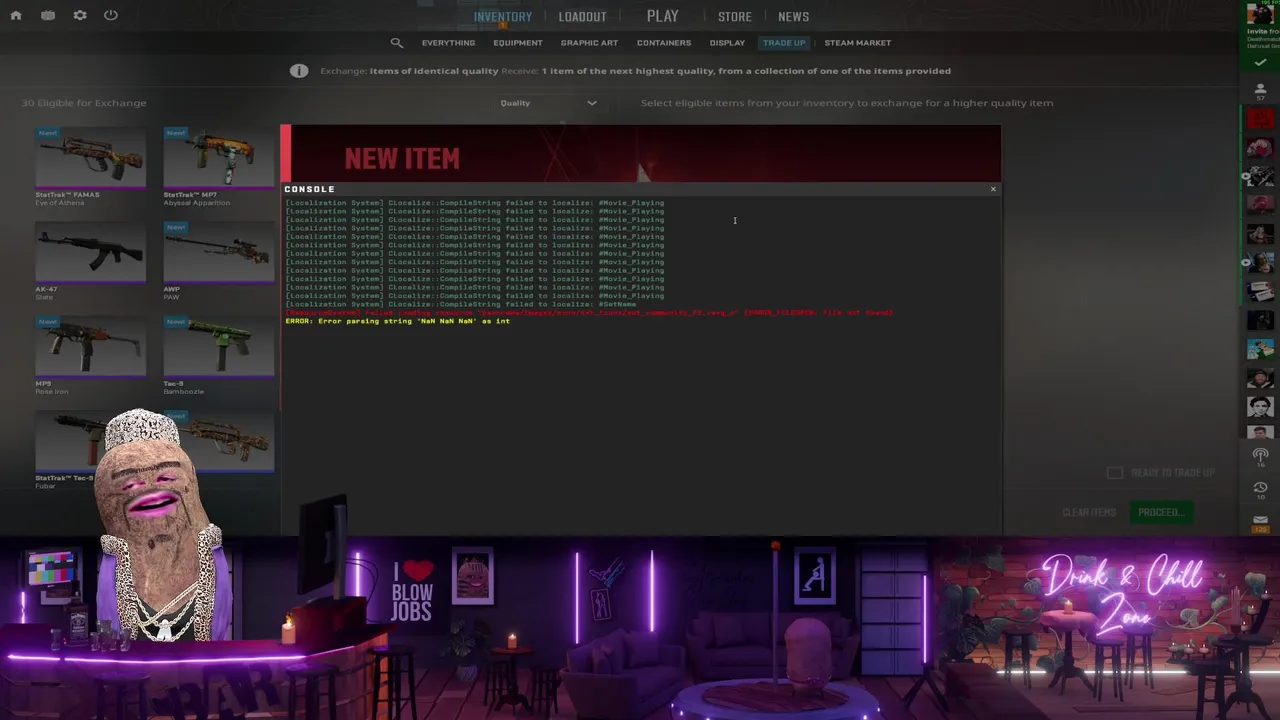This screenshot has height=720, width=1280.
Task: Open the Store tab
Action: (735, 17)
